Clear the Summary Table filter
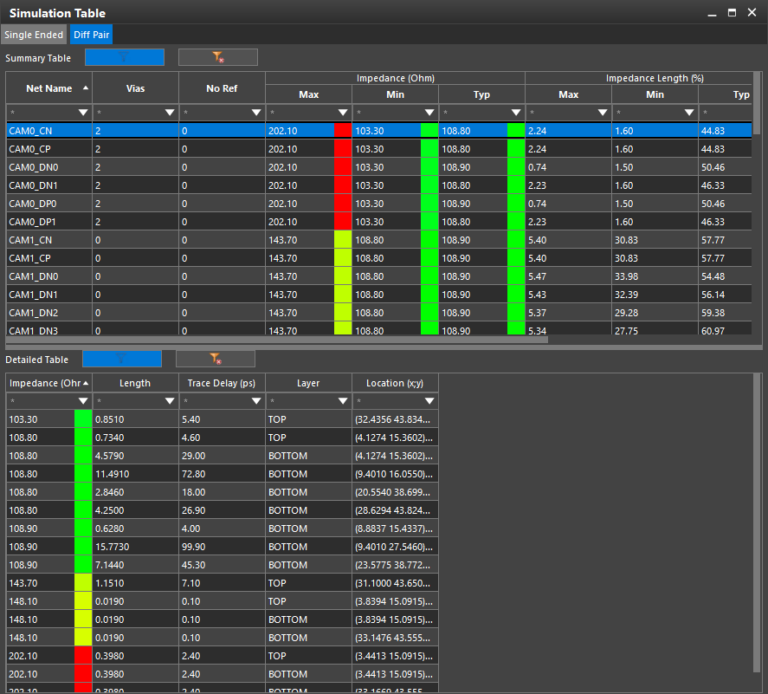Viewport: 768px width, 694px height. [x=217, y=58]
